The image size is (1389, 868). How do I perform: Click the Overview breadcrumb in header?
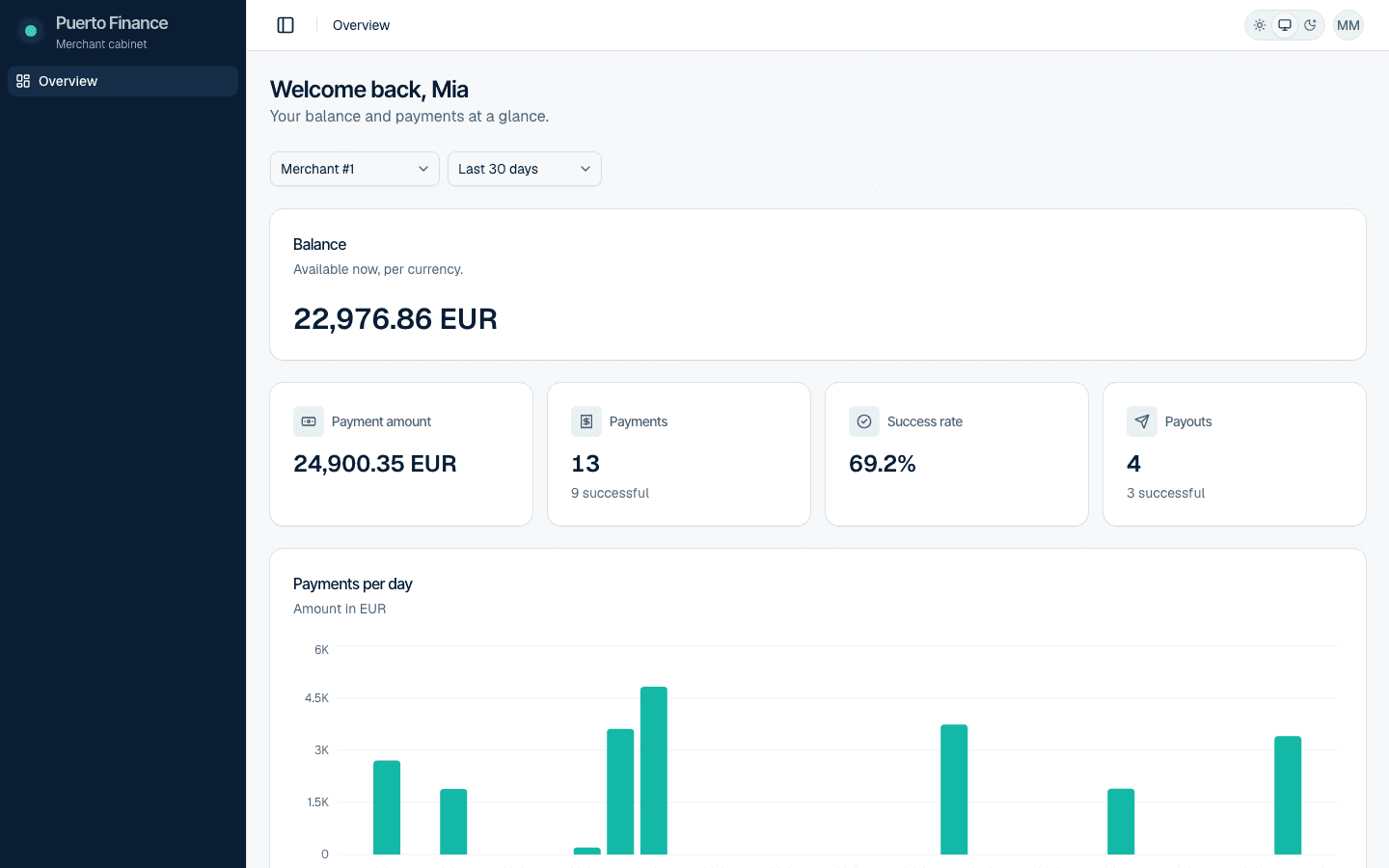[x=361, y=25]
